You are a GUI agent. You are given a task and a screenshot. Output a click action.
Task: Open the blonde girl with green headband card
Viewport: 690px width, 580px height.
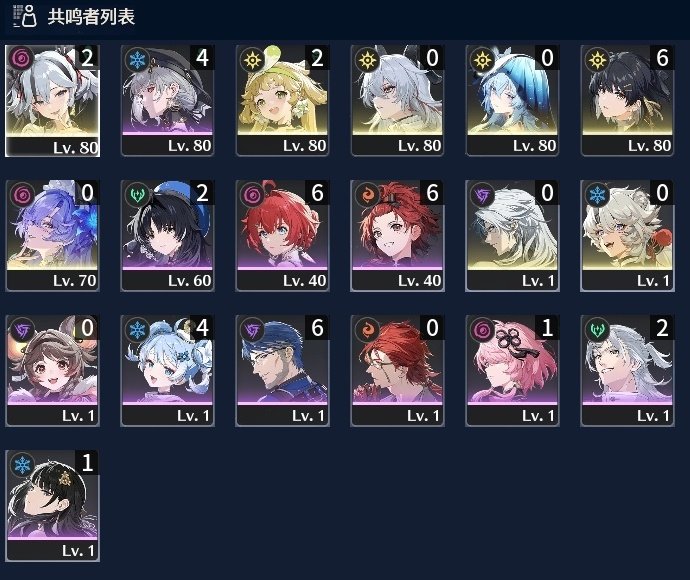(283, 101)
